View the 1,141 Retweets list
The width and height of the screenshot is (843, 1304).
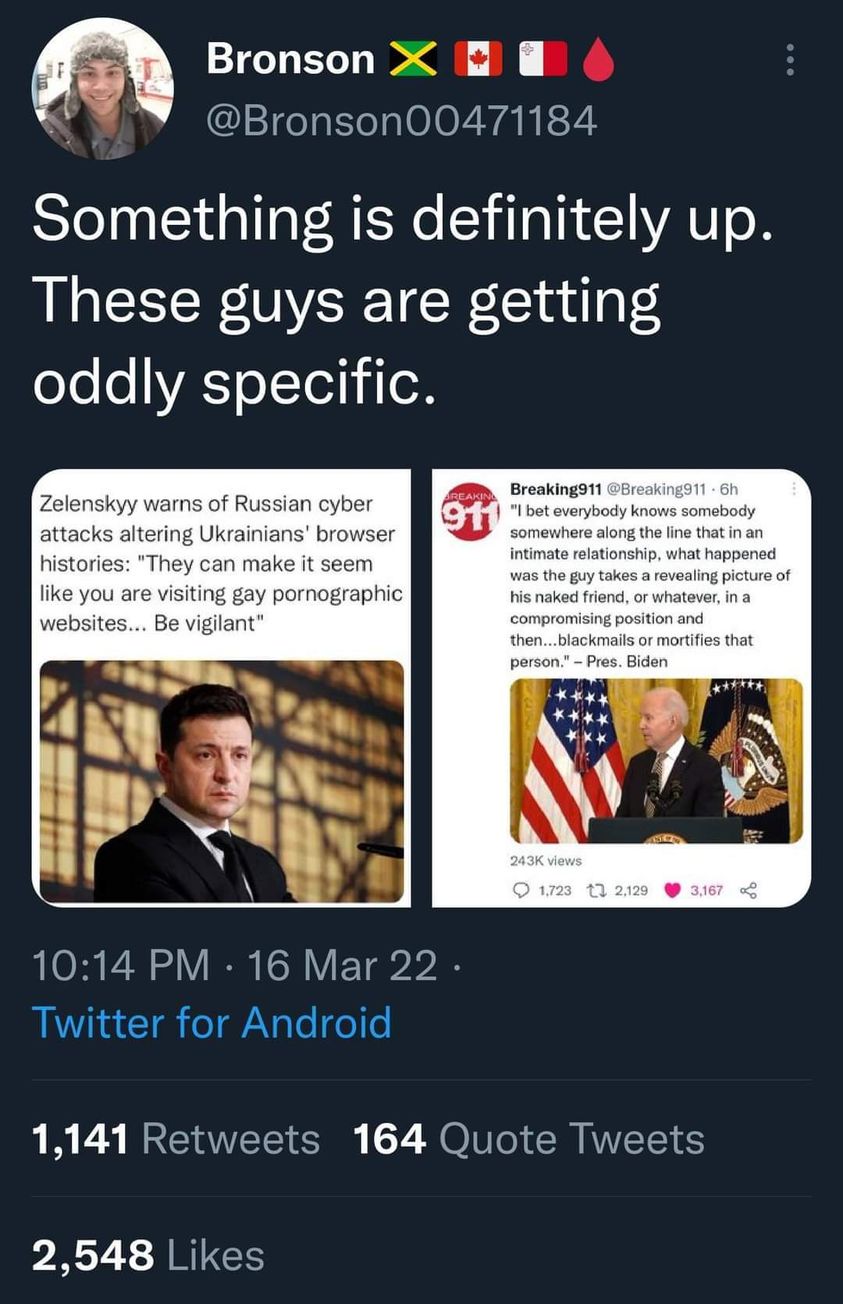click(x=176, y=1139)
